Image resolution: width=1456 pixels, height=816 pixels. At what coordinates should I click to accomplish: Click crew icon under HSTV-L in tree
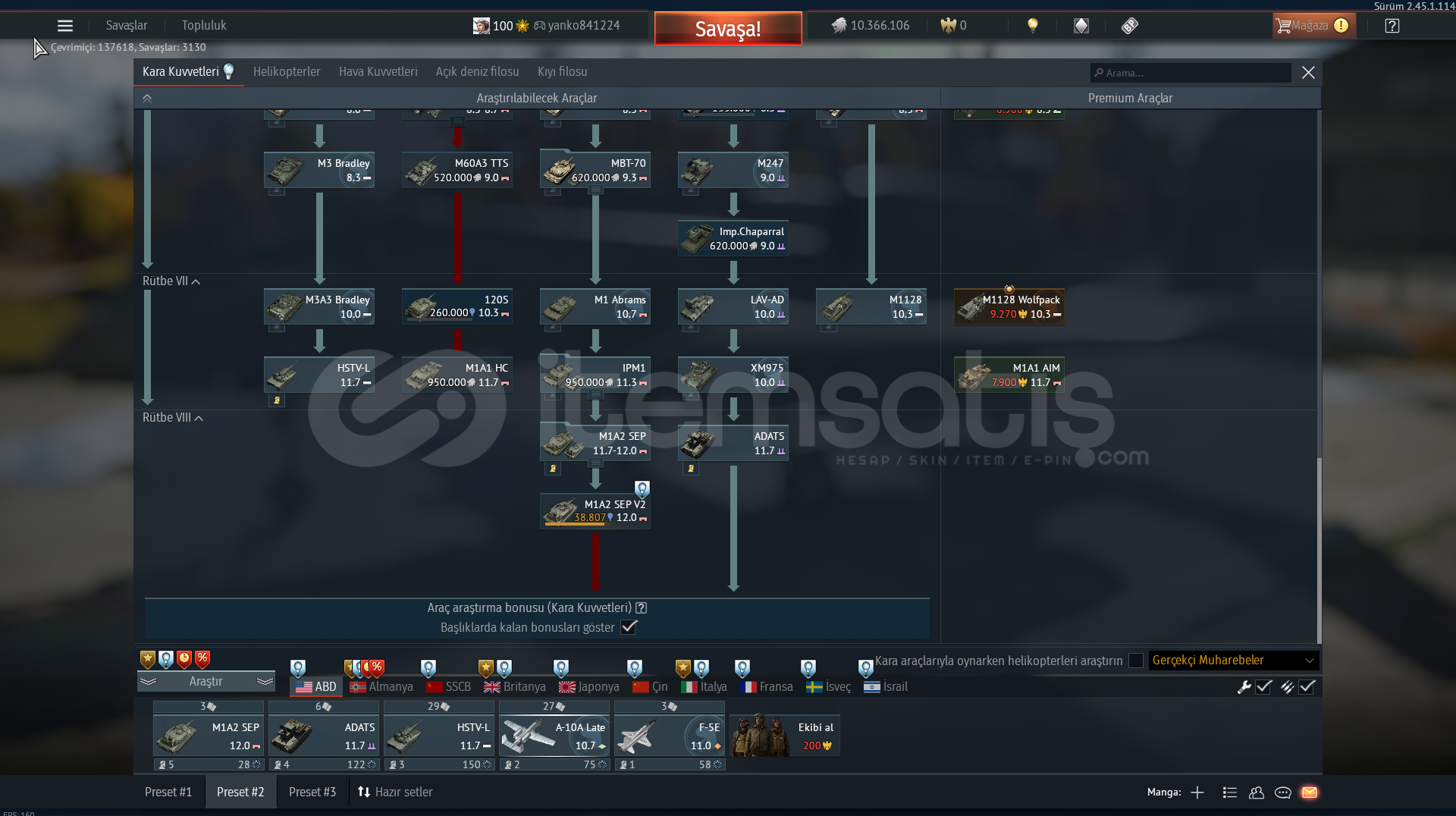tap(277, 400)
